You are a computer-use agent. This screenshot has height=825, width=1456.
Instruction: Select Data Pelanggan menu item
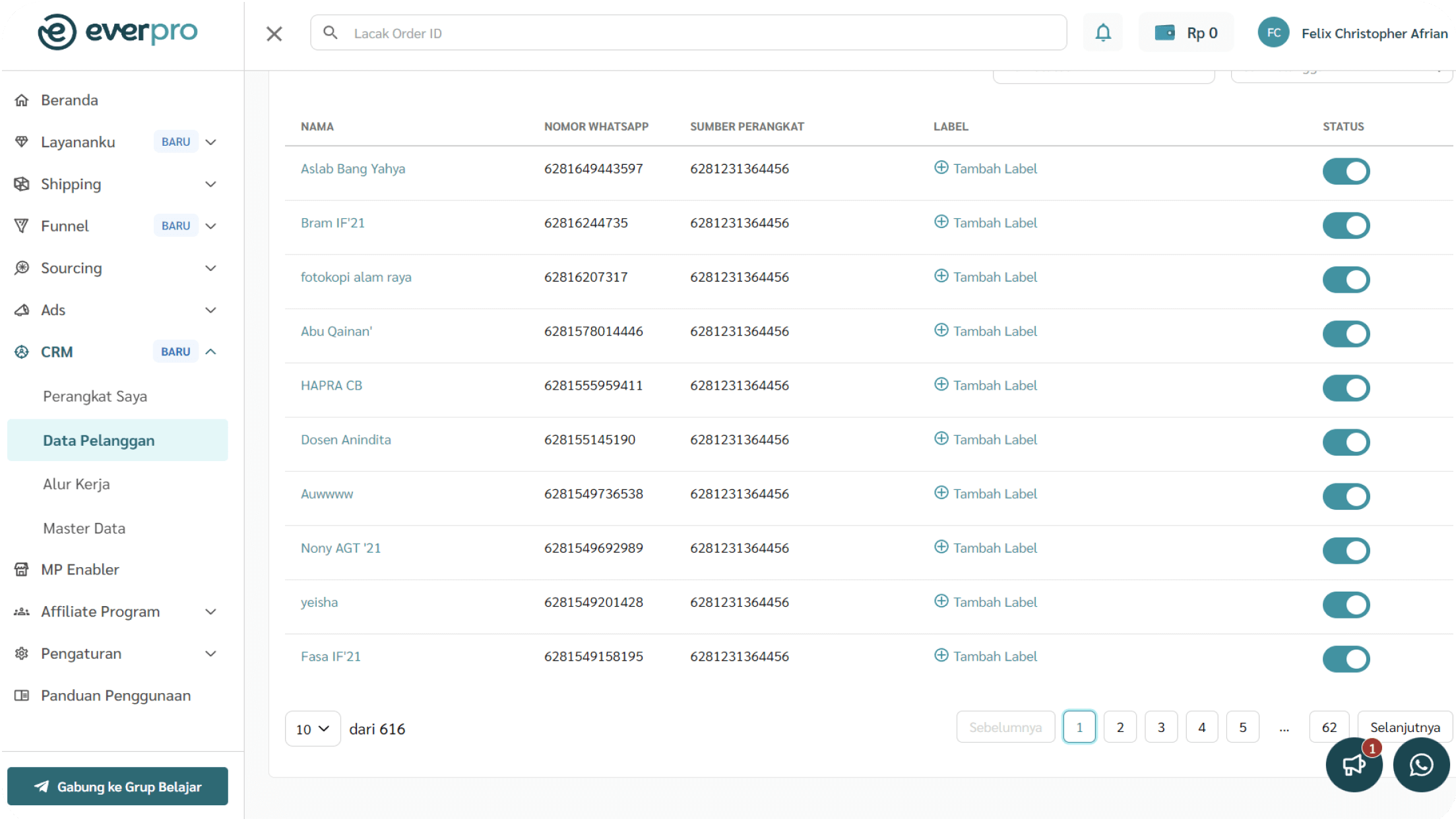tap(117, 440)
